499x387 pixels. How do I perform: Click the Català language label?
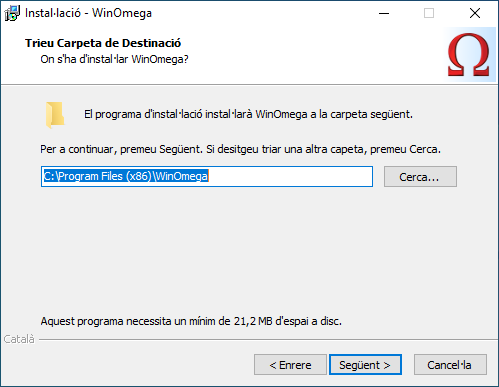pos(19,339)
